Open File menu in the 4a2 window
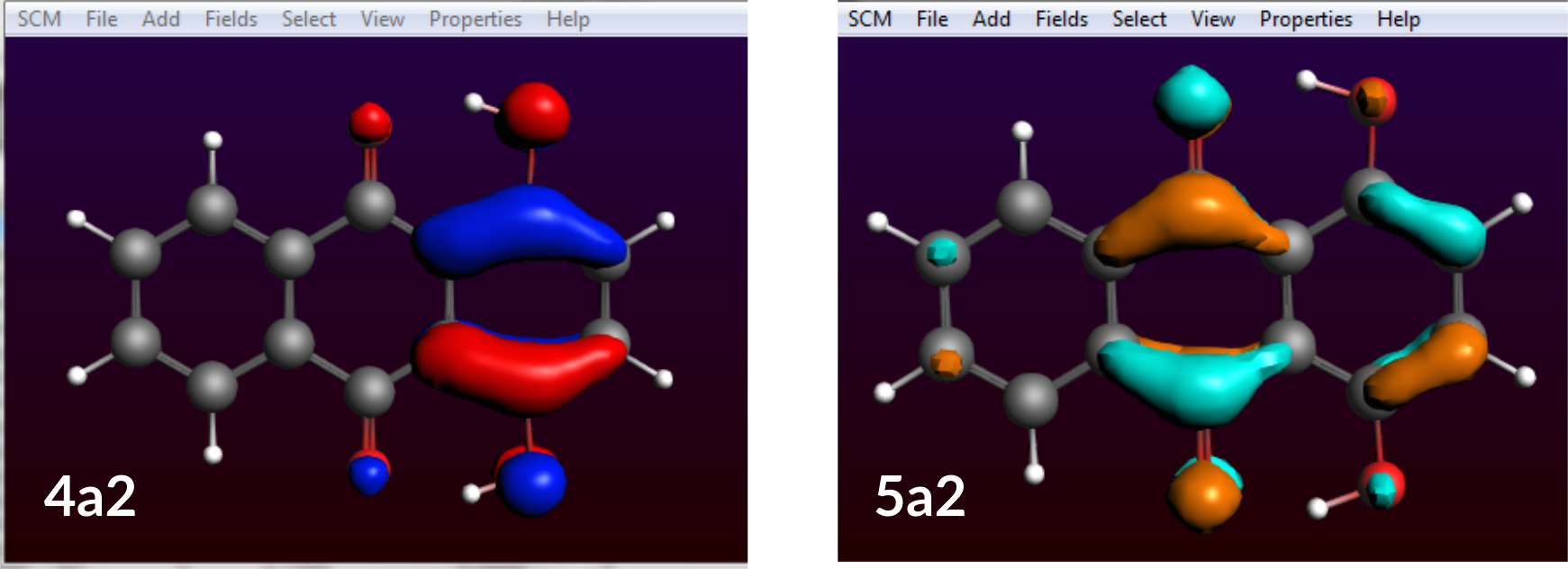This screenshot has height=569, width=1568. pyautogui.click(x=102, y=19)
